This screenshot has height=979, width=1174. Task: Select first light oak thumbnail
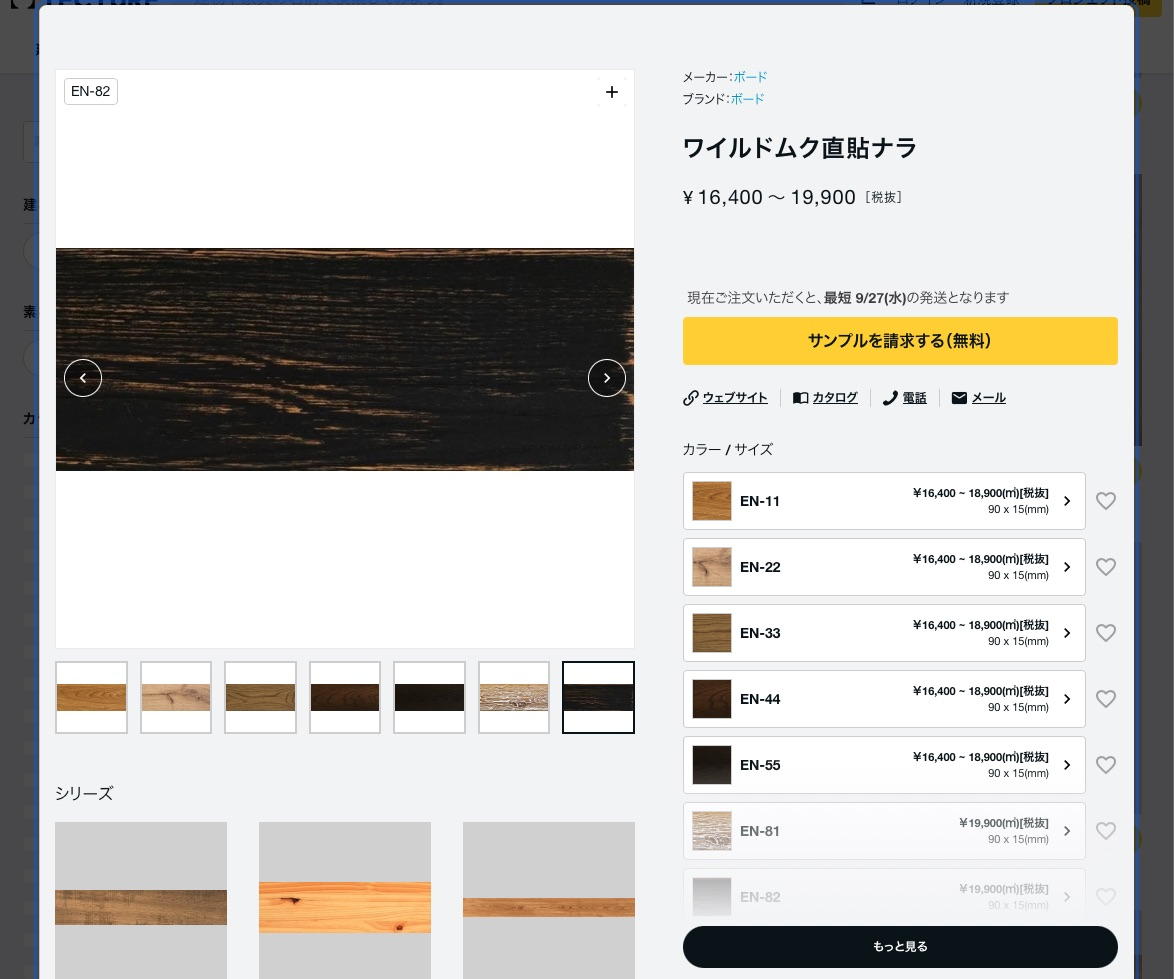point(91,697)
